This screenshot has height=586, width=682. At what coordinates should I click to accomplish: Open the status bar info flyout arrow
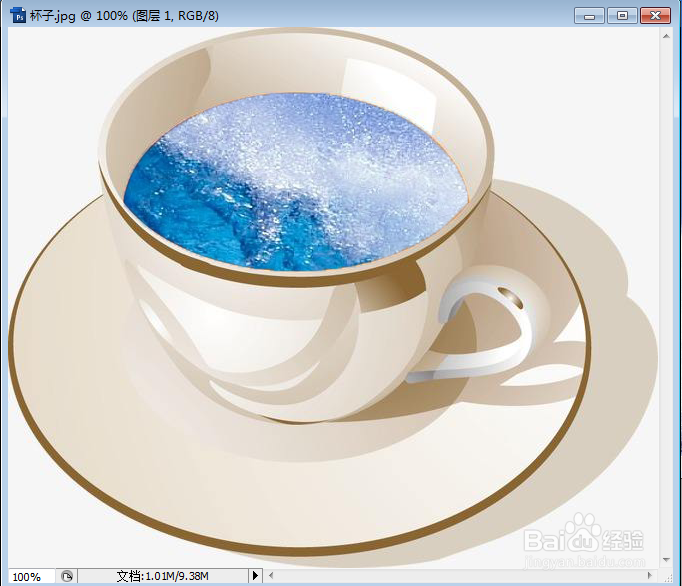point(256,576)
